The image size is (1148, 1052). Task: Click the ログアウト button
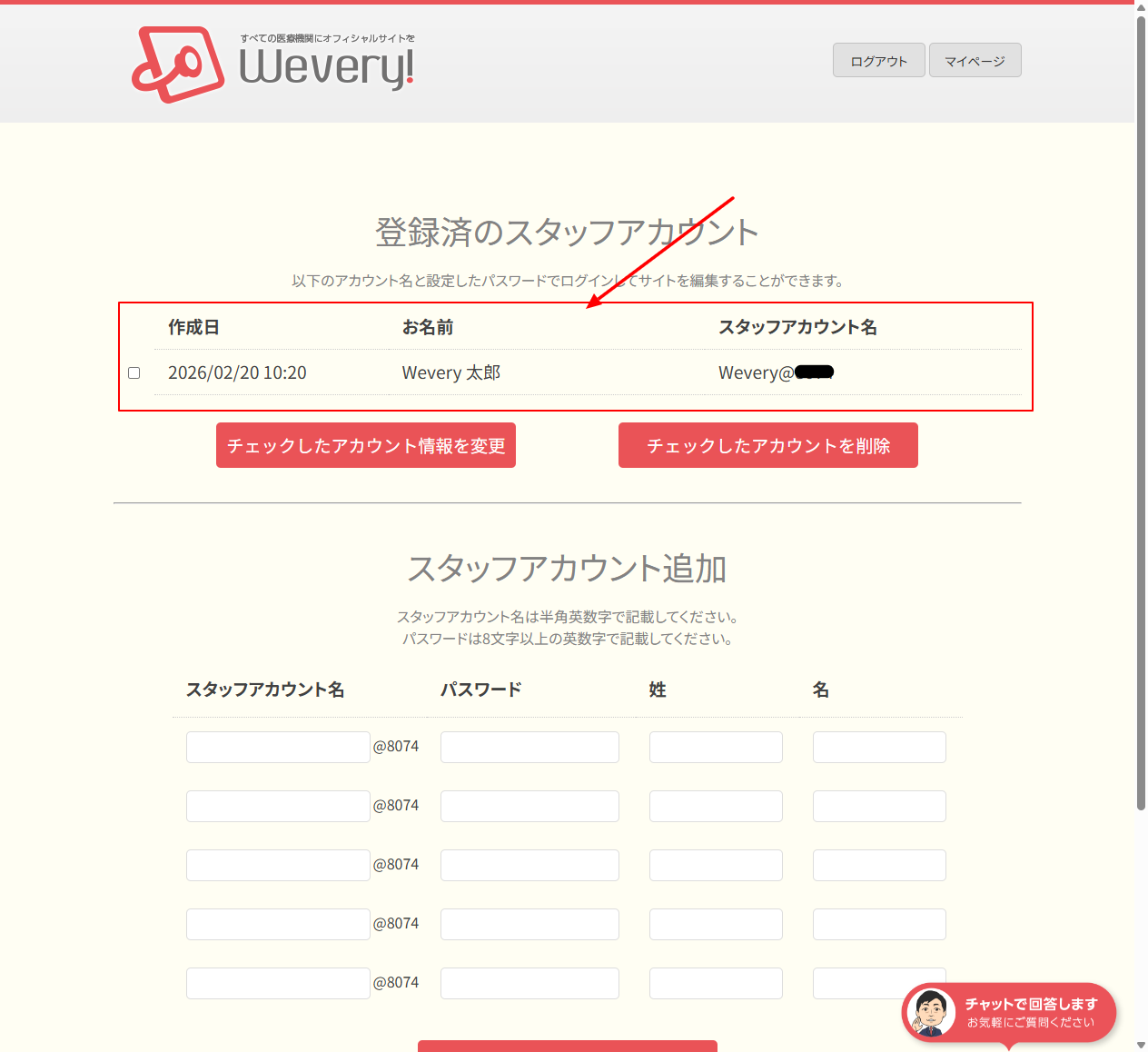point(878,61)
